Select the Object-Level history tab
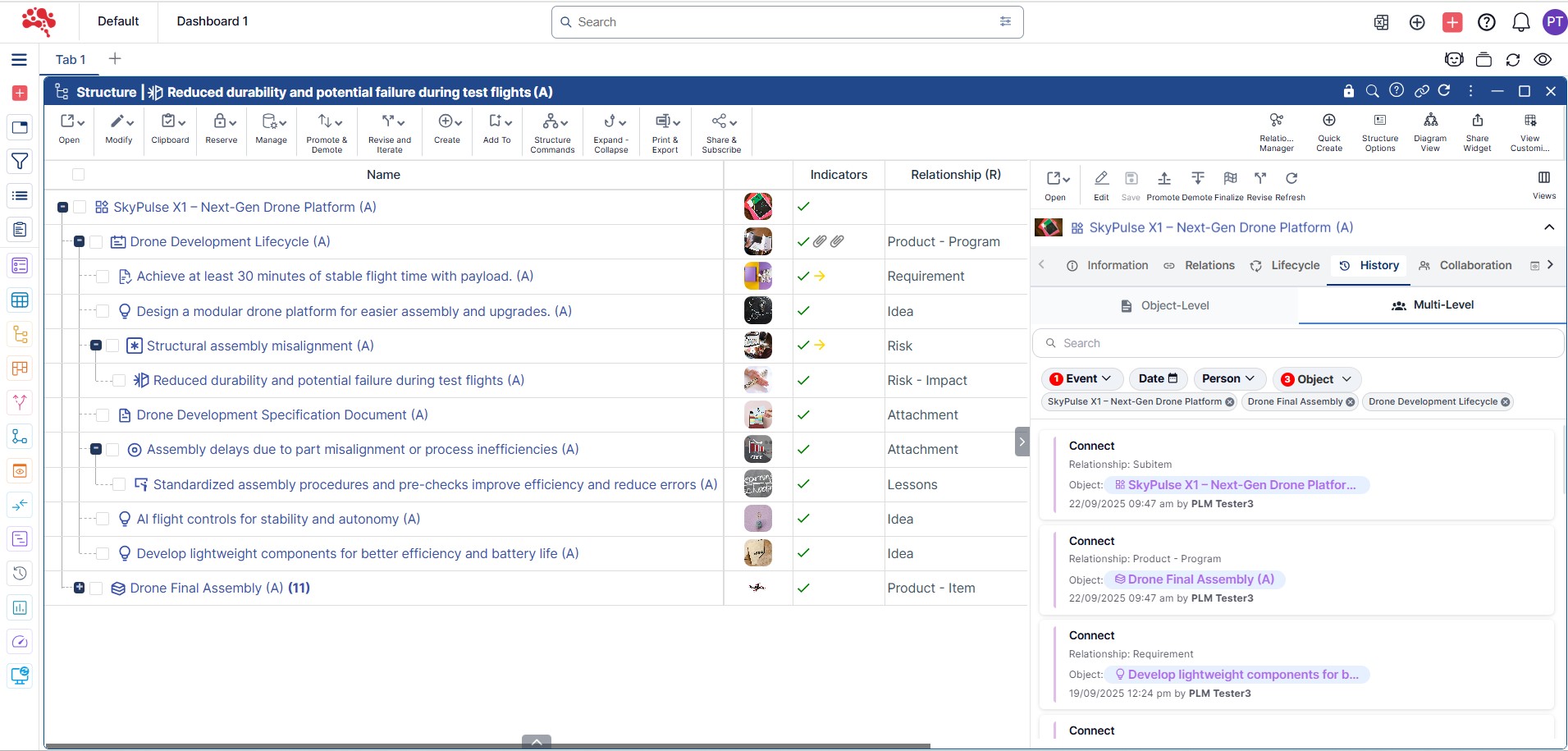This screenshot has width=1568, height=751. 1164,305
